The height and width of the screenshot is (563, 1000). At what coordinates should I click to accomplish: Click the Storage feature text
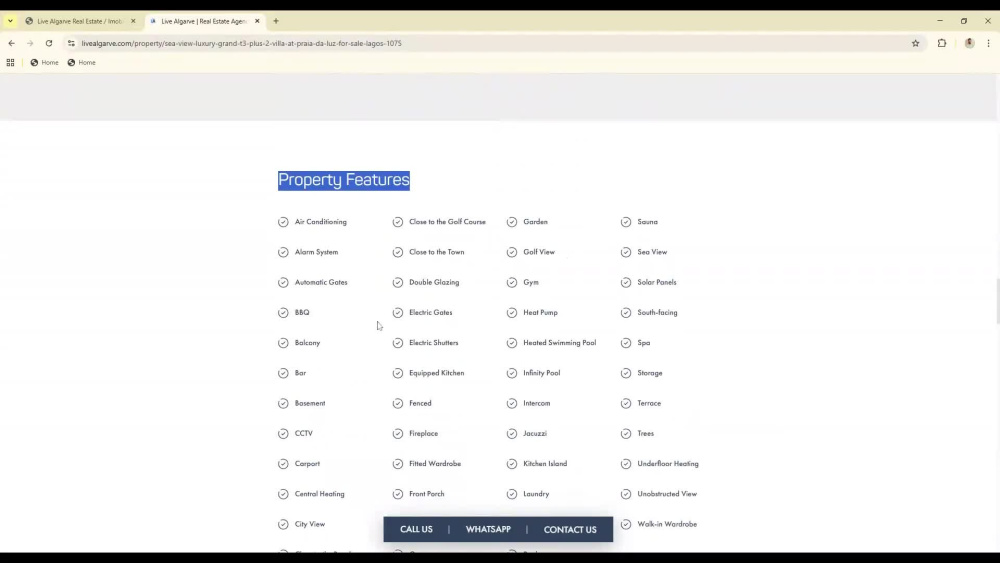[649, 373]
